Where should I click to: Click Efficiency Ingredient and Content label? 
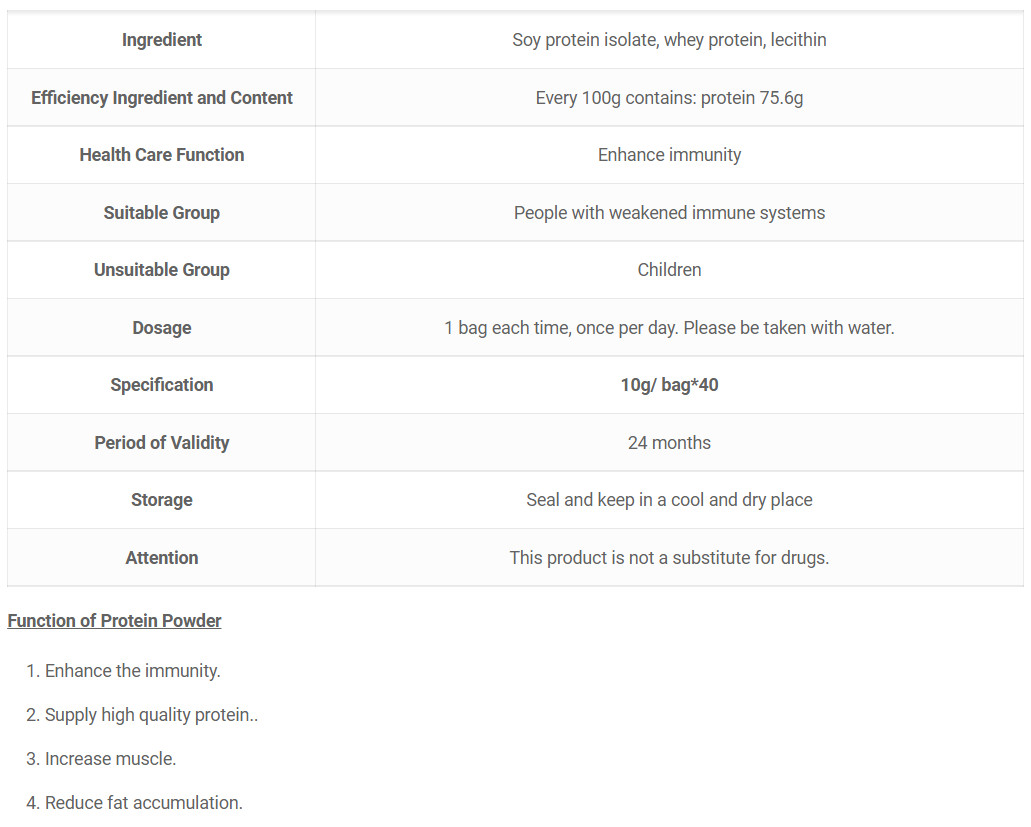point(162,98)
